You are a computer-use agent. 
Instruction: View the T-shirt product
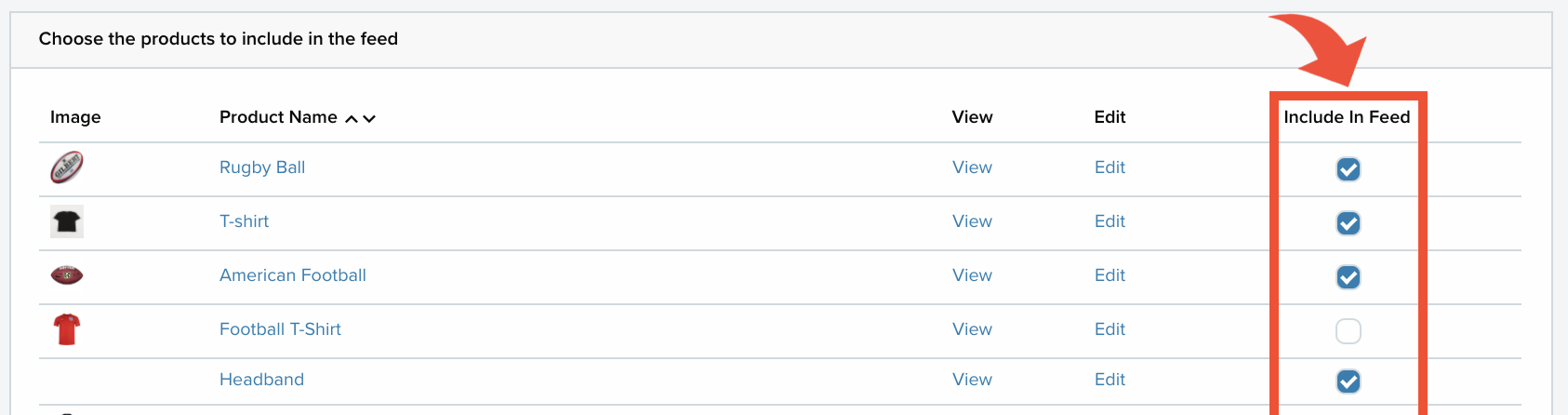click(972, 221)
